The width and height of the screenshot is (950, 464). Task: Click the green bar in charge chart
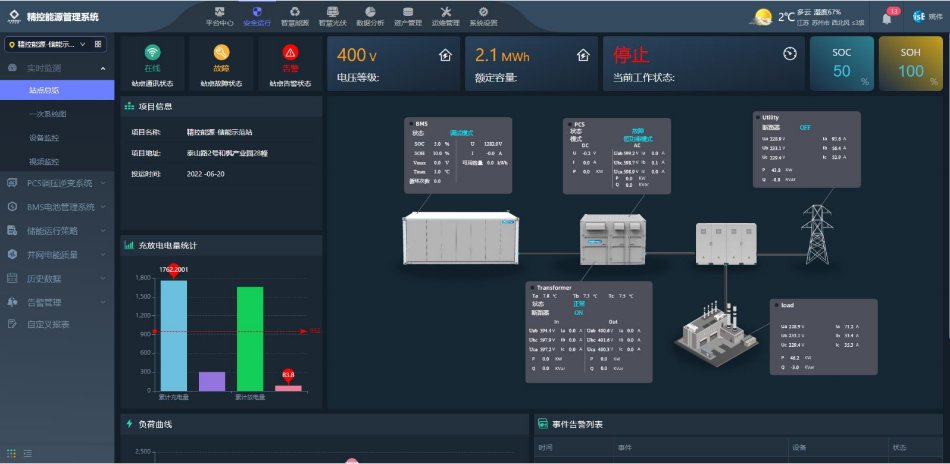(x=250, y=338)
